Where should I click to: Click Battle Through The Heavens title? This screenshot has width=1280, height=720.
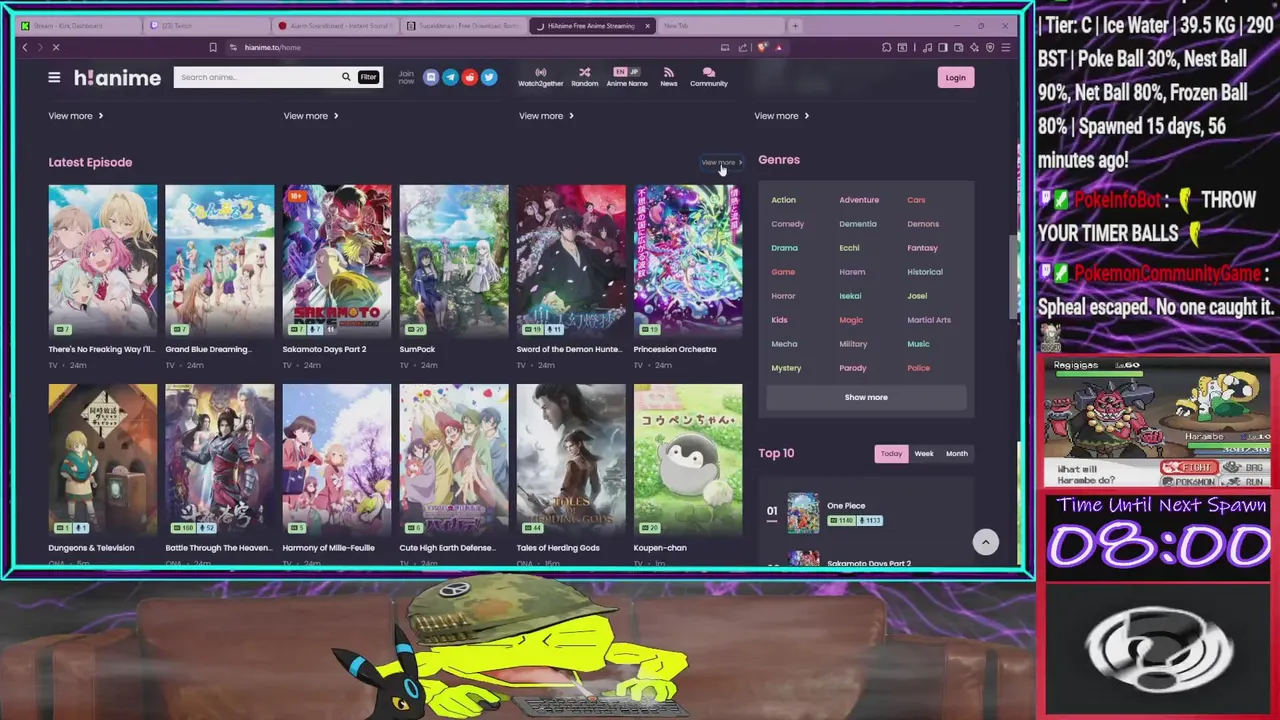pyautogui.click(x=218, y=548)
